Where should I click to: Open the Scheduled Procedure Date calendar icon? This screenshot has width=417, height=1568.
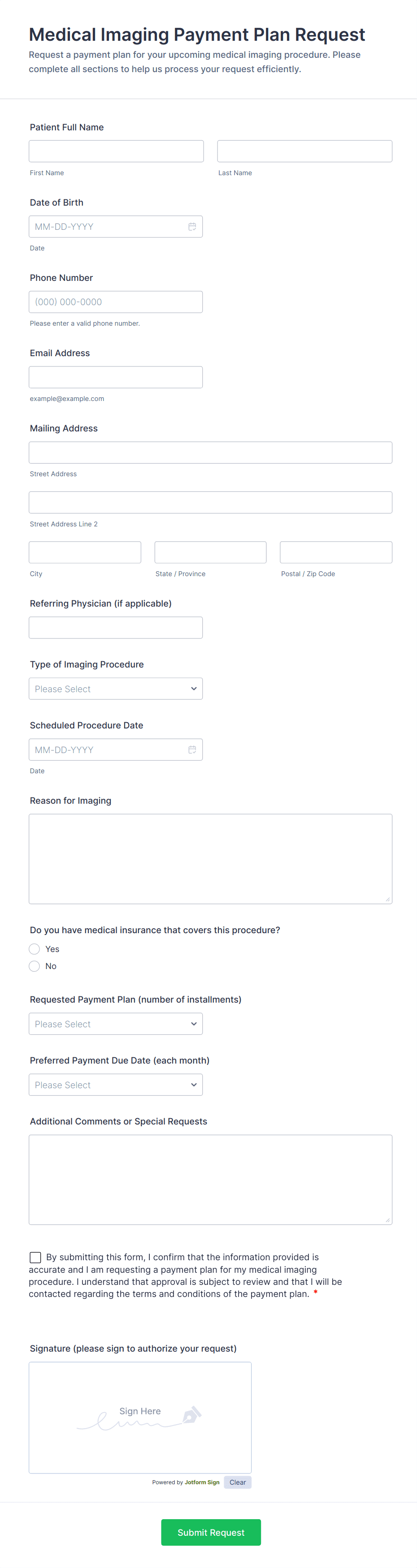[192, 750]
